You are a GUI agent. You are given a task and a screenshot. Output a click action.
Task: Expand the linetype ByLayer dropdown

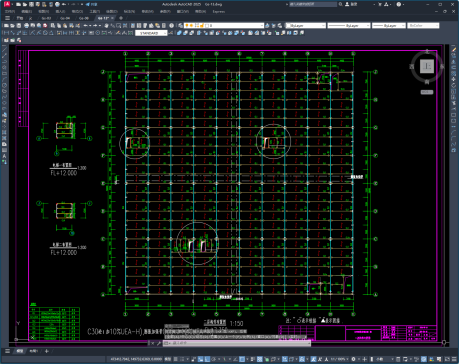point(368,25)
